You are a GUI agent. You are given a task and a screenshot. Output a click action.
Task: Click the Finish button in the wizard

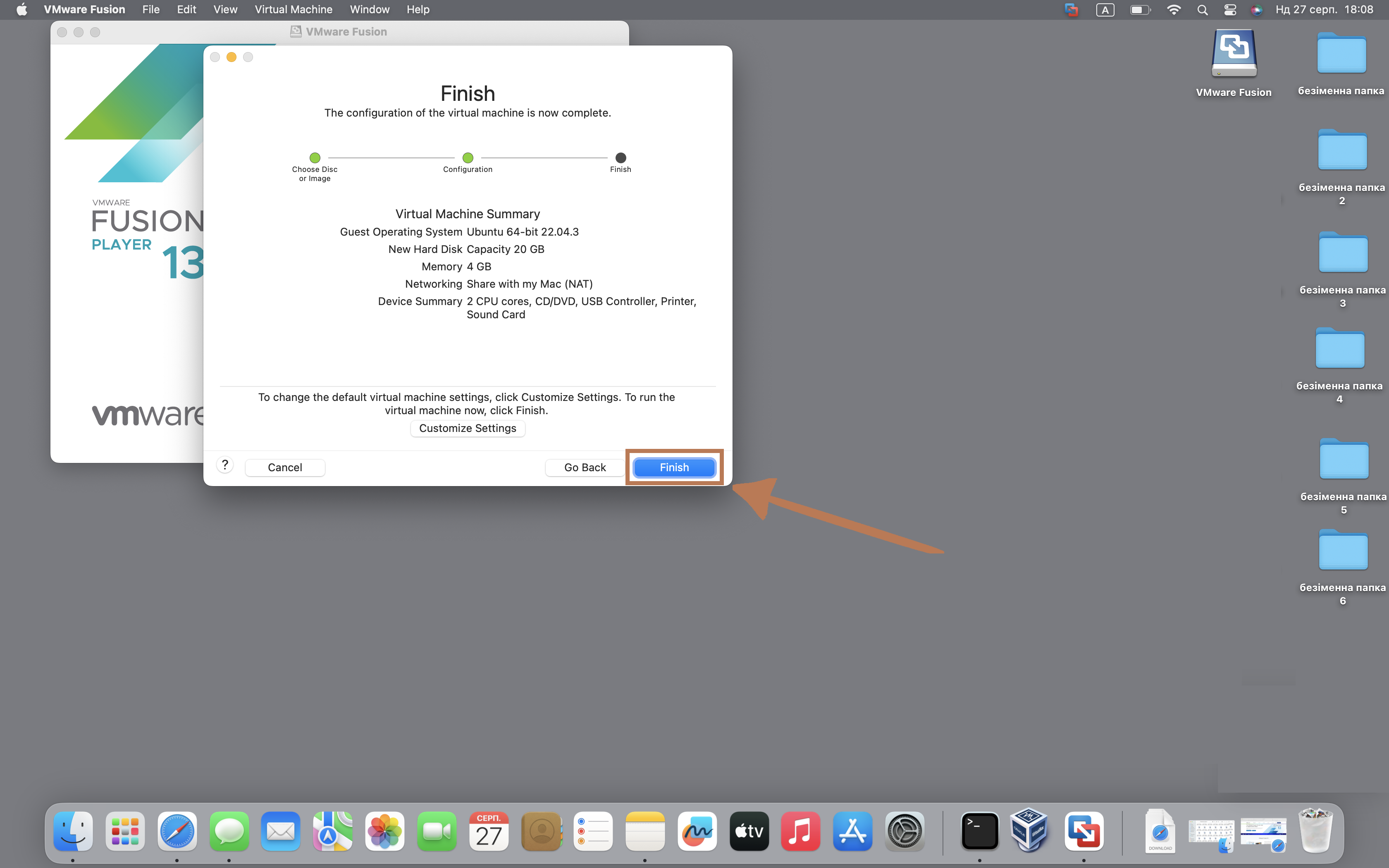pos(674,467)
